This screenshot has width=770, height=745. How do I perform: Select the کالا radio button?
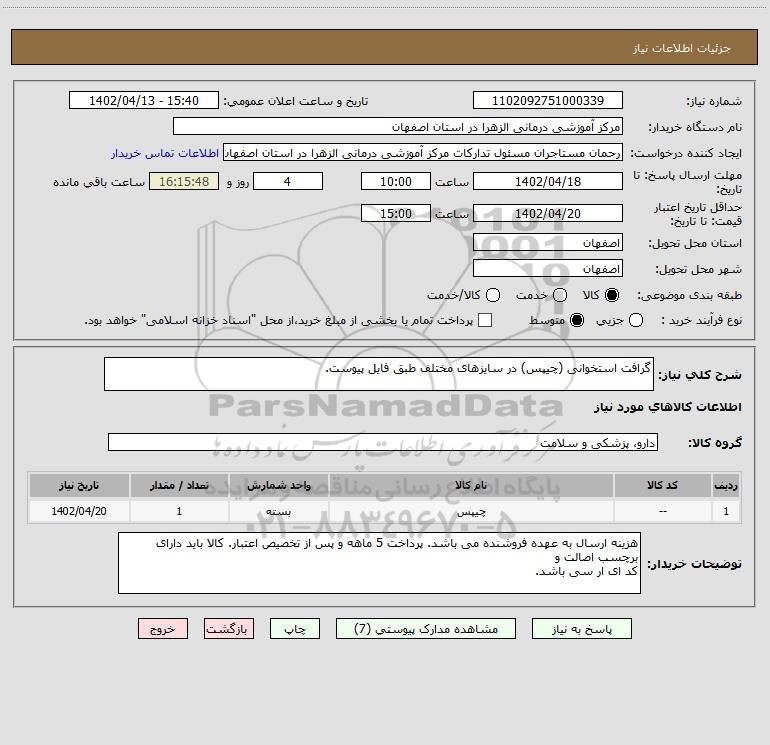pos(612,295)
